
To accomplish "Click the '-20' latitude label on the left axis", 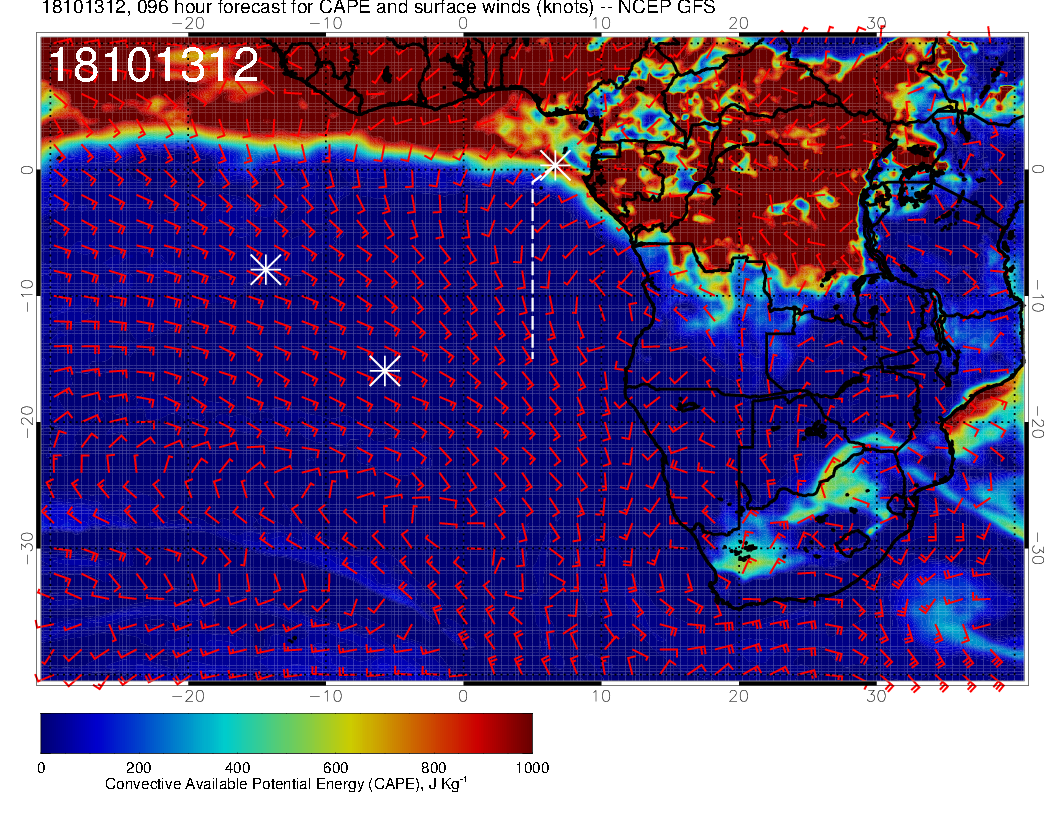I will [x=26, y=421].
